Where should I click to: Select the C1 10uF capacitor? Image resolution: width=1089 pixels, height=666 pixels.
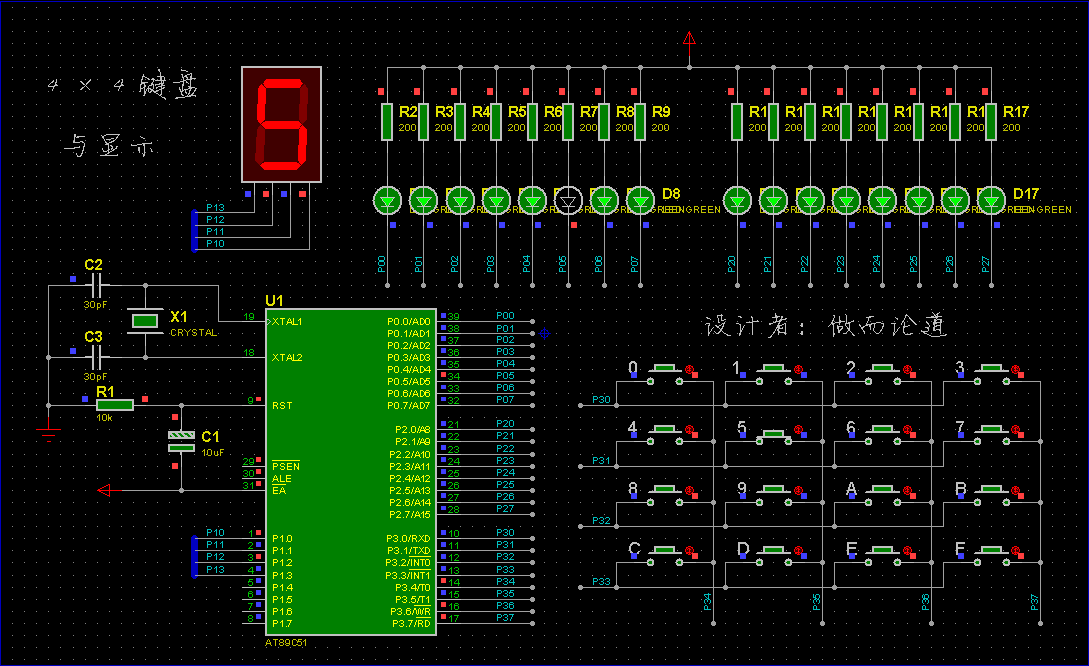pos(181,441)
